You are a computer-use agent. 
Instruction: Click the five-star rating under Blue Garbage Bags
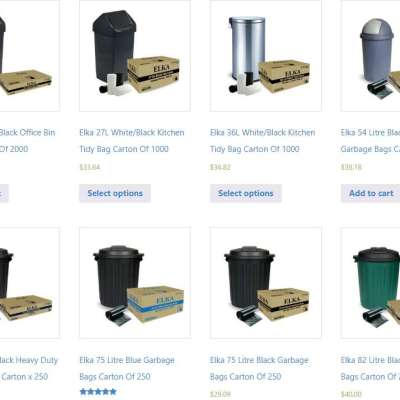click(x=98, y=392)
